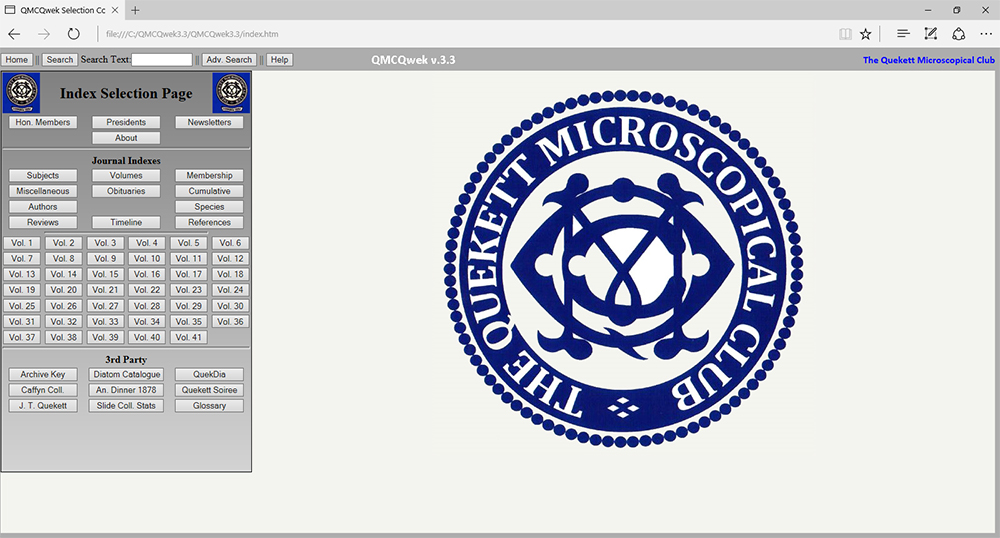Open the Glossary in 3rd Party section
This screenshot has width=1000, height=538.
pyautogui.click(x=209, y=406)
